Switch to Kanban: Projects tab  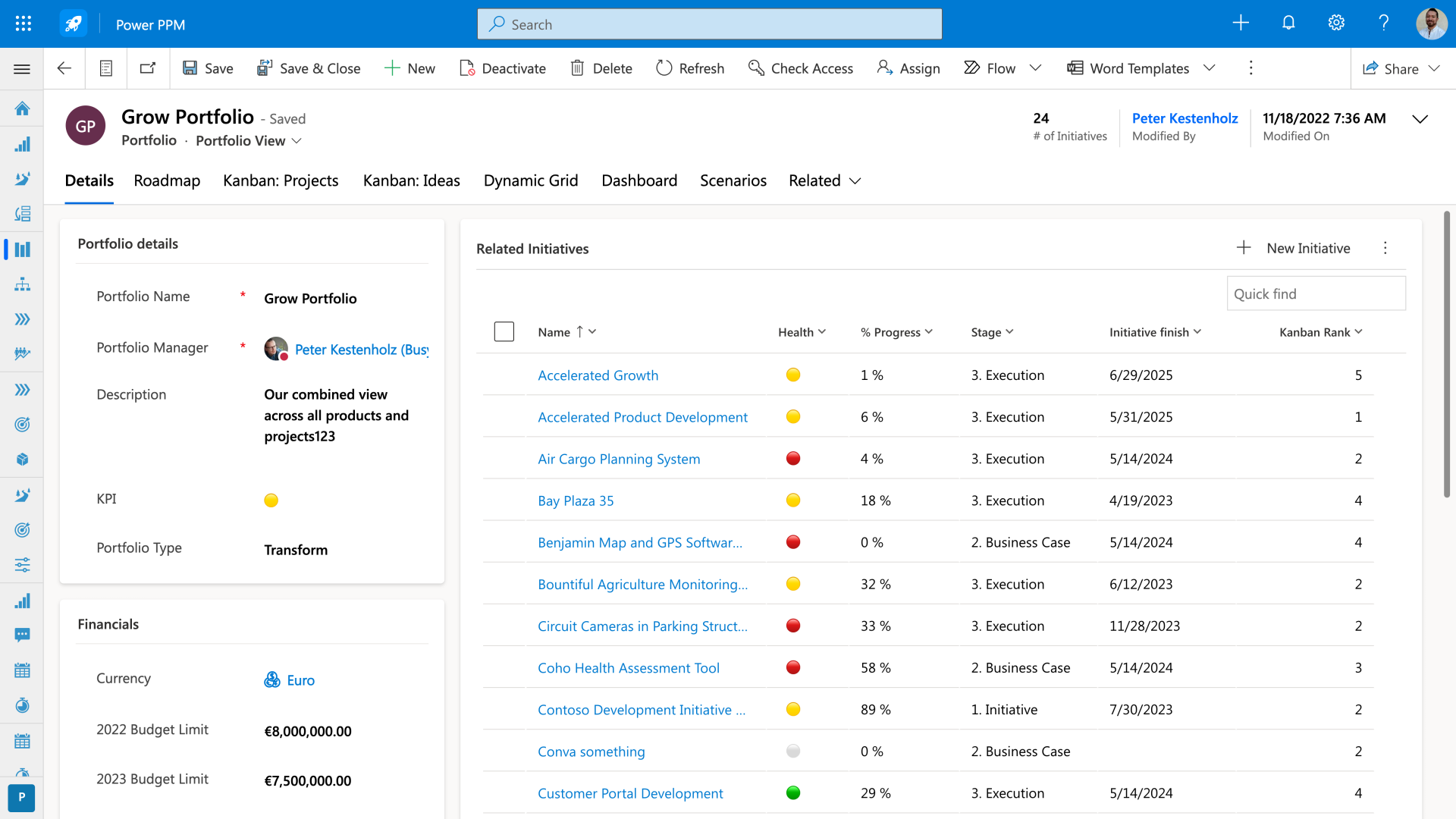click(281, 180)
